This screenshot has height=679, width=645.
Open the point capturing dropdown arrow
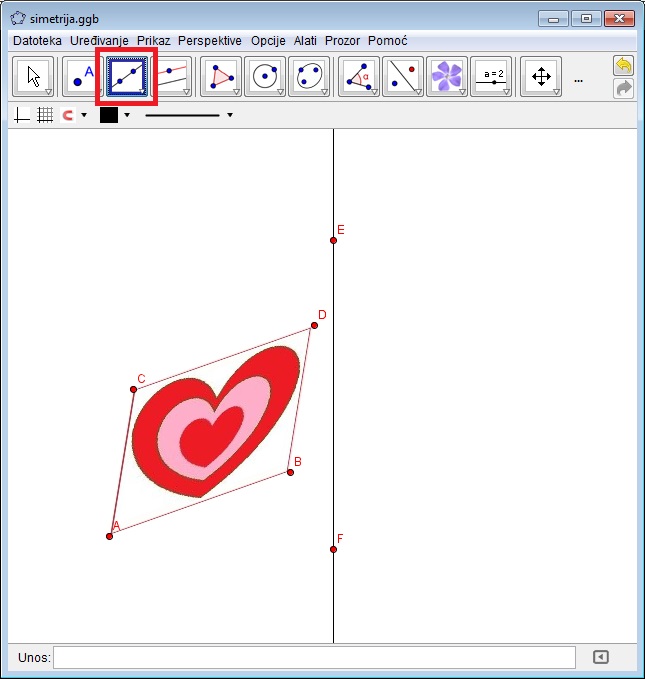84,115
